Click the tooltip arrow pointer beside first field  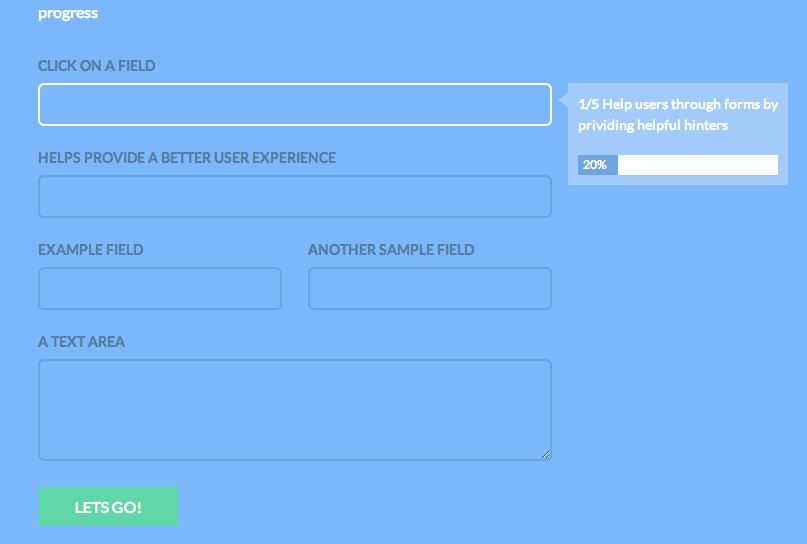(x=564, y=100)
